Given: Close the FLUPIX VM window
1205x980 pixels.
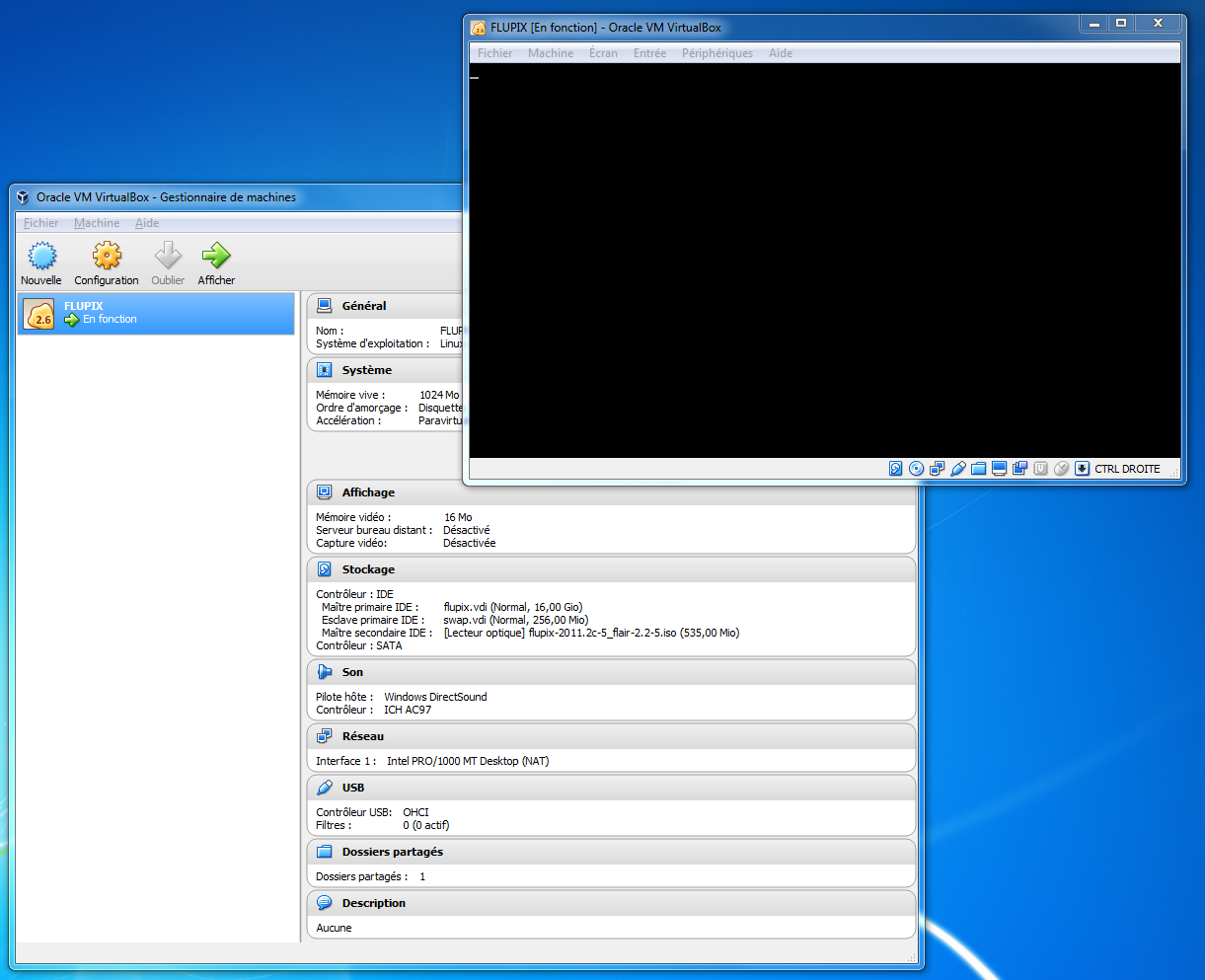Looking at the screenshot, I should 1159,24.
